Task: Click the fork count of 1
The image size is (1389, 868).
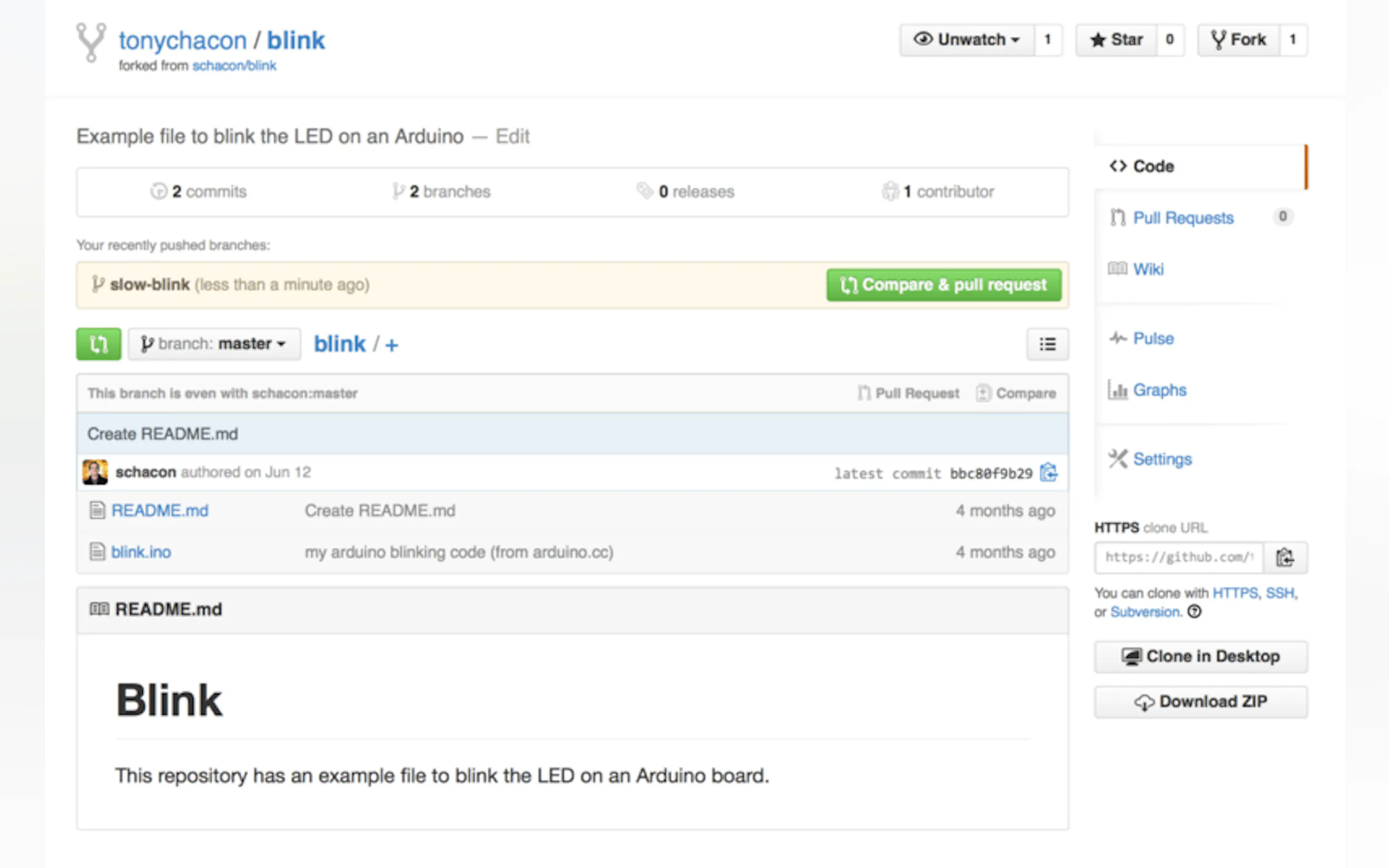Action: point(1293,39)
